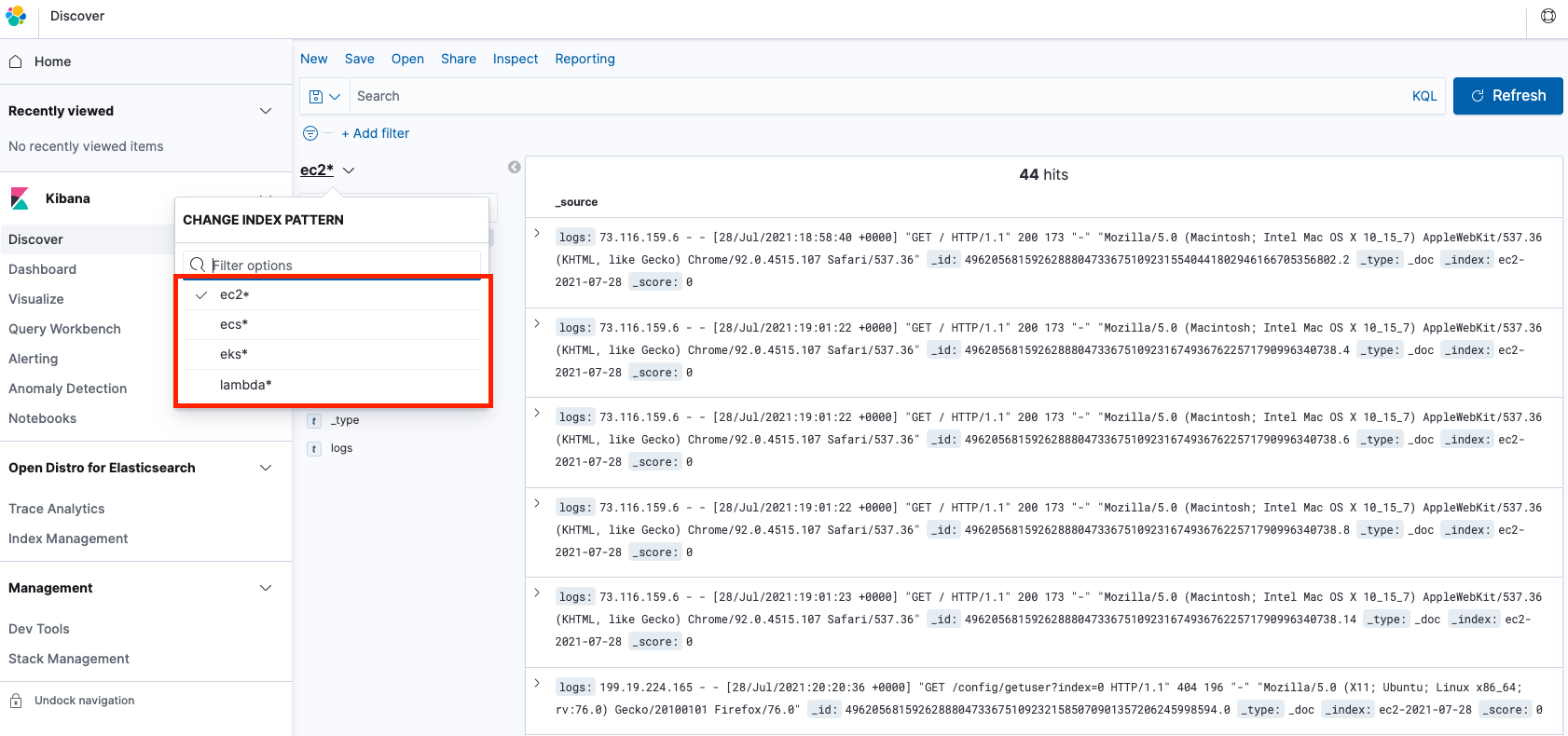Click Inspect in the top menu

[x=516, y=59]
